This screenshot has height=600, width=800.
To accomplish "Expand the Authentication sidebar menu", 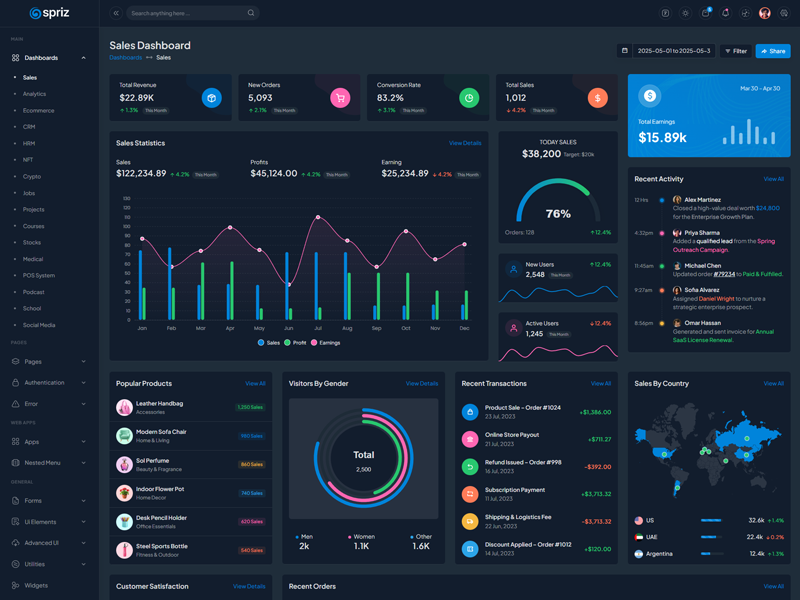I will click(48, 383).
